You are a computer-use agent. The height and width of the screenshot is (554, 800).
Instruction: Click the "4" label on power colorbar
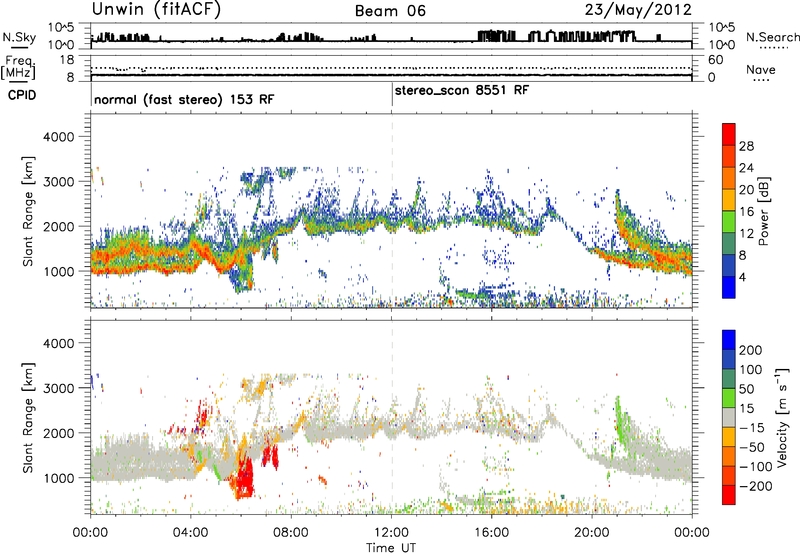coord(742,278)
